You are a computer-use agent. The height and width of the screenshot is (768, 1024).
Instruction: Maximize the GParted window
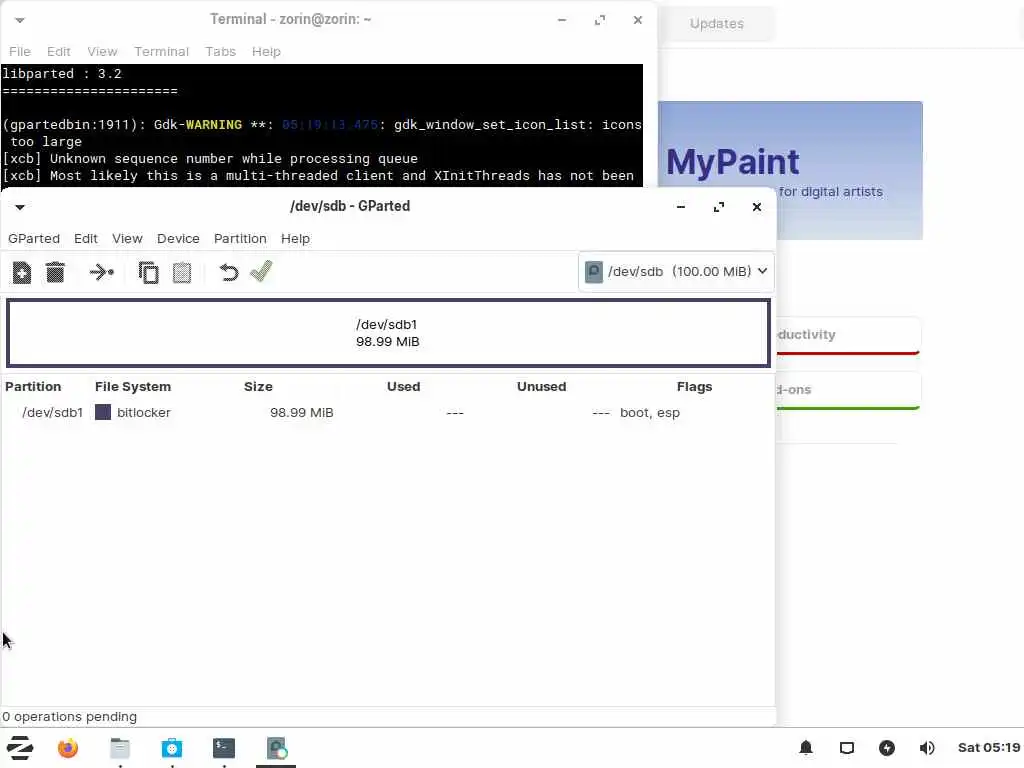(x=718, y=207)
